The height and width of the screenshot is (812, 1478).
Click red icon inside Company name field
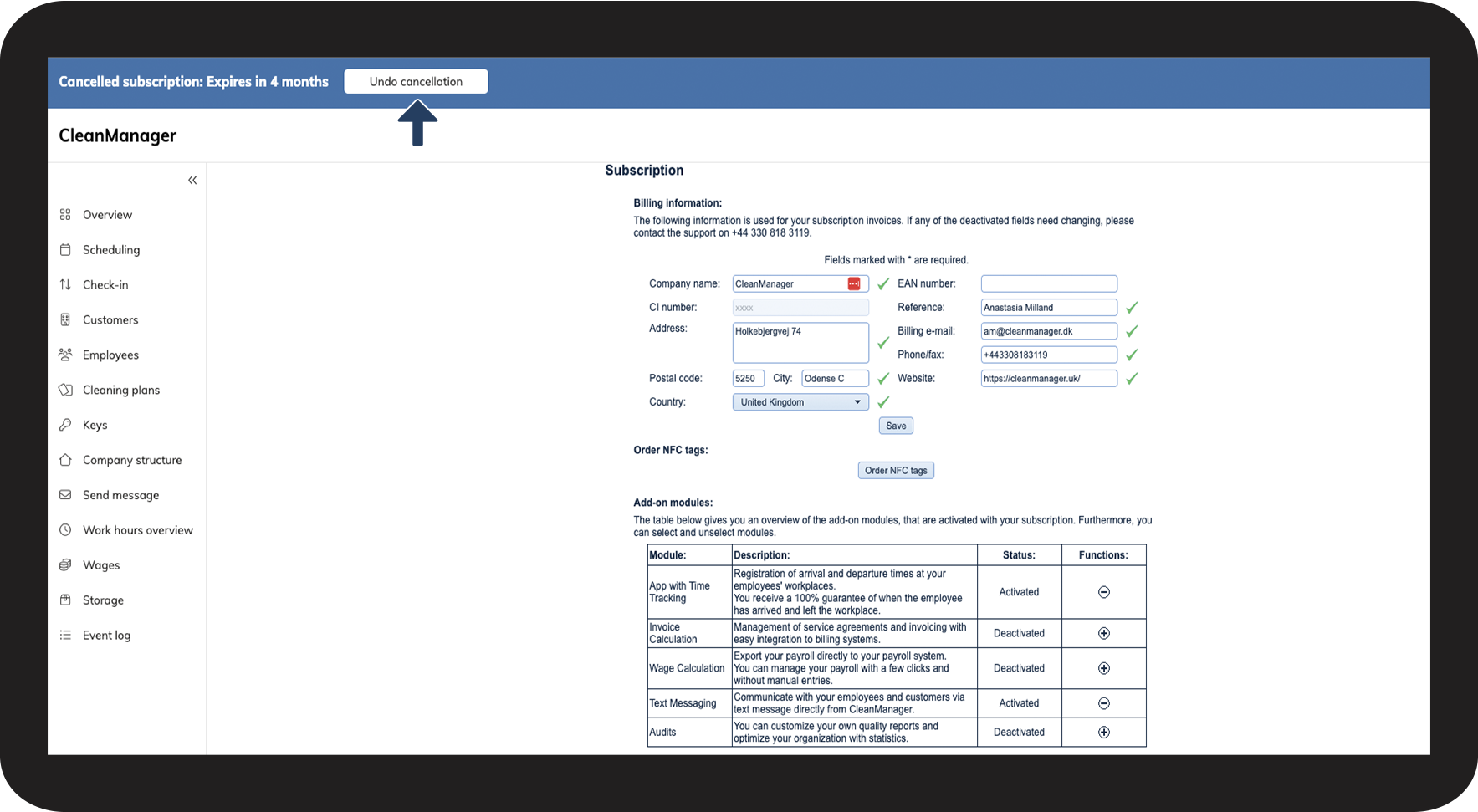pyautogui.click(x=853, y=284)
